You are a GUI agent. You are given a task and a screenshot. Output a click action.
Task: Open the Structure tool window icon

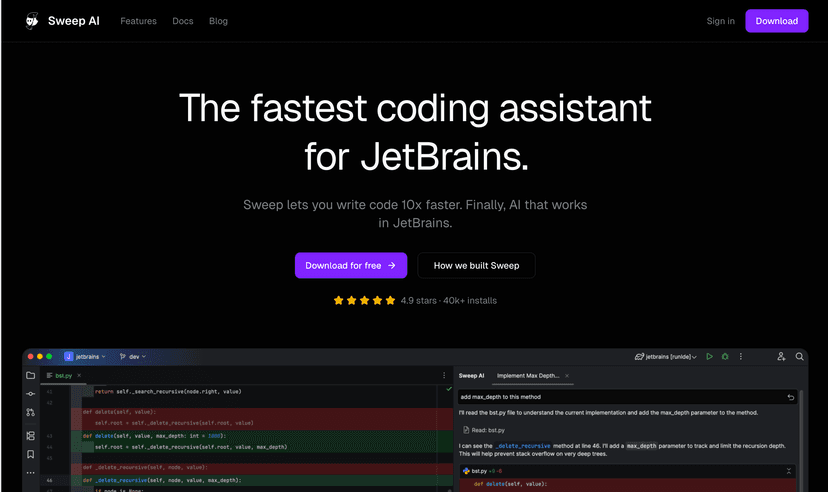click(x=31, y=436)
